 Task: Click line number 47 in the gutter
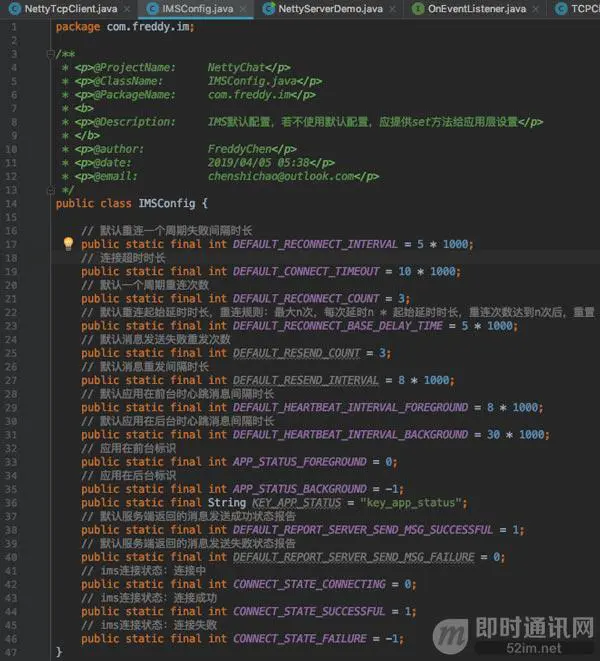click(x=11, y=652)
